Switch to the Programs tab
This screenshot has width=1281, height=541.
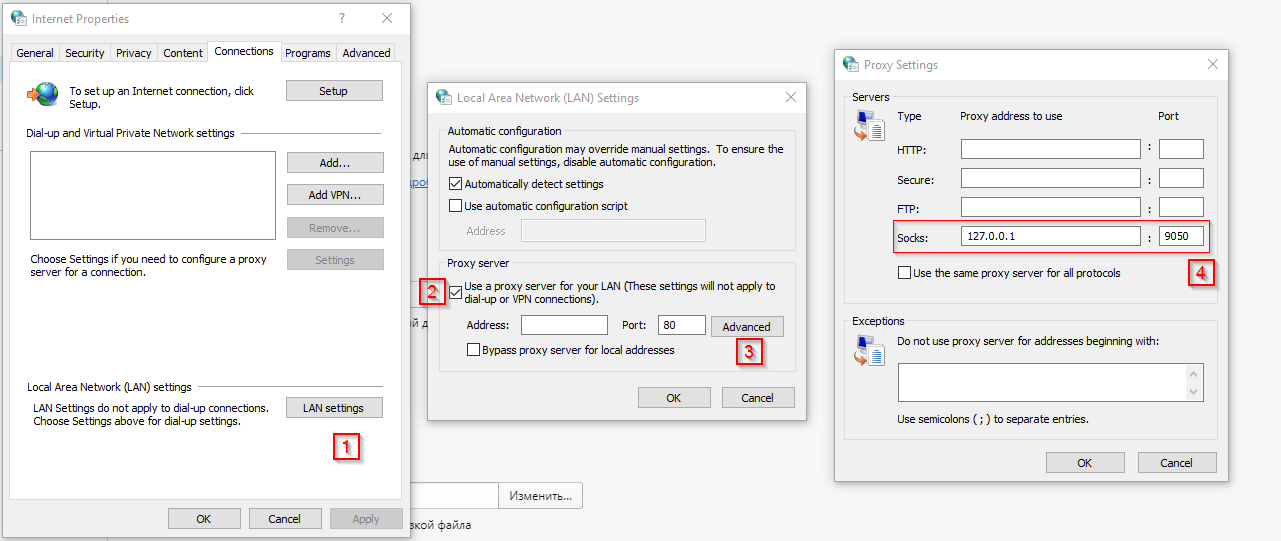(x=307, y=53)
